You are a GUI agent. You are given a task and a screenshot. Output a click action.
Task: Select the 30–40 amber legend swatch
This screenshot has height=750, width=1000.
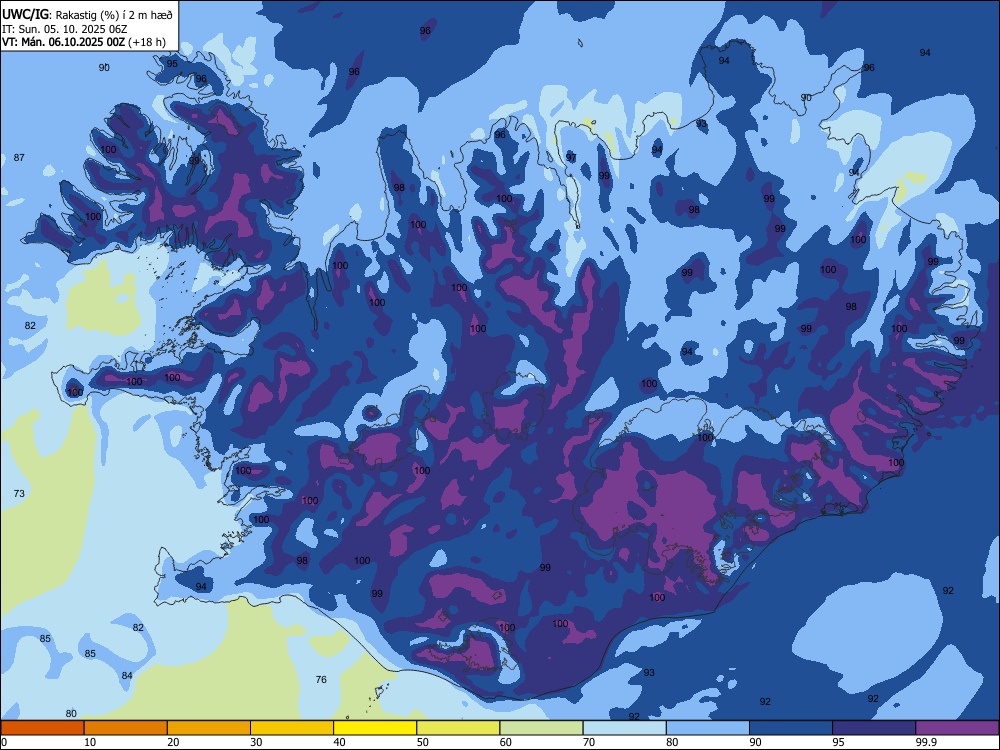pyautogui.click(x=292, y=728)
